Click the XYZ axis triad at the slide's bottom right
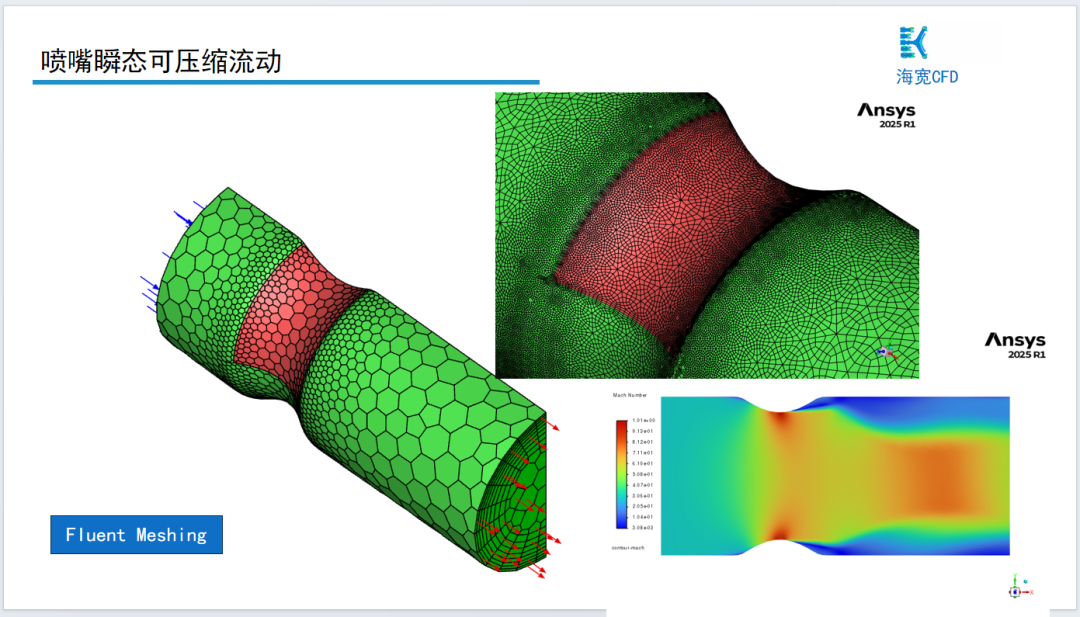The height and width of the screenshot is (617, 1080). [x=1020, y=587]
